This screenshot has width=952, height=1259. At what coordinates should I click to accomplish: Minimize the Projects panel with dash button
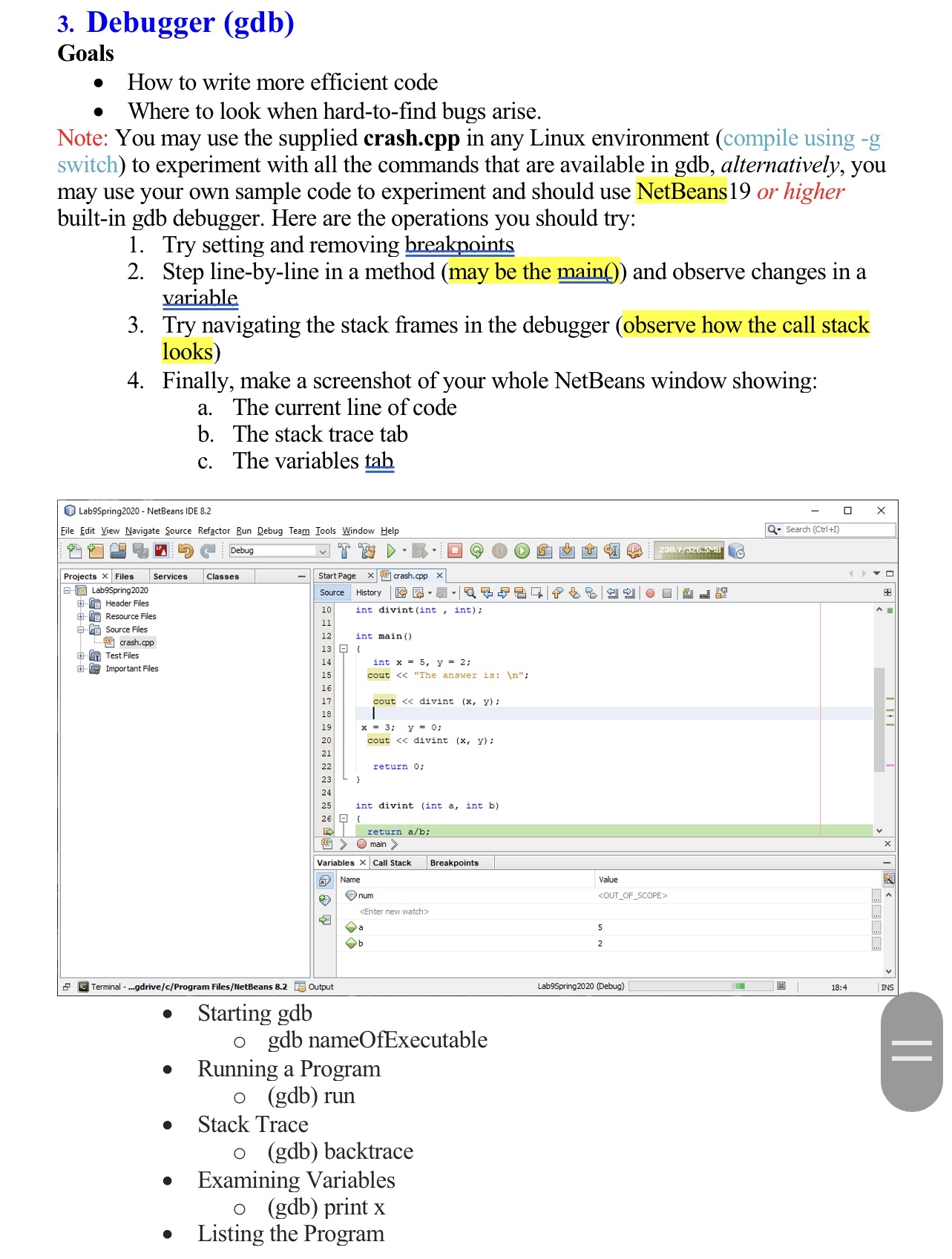coord(301,576)
